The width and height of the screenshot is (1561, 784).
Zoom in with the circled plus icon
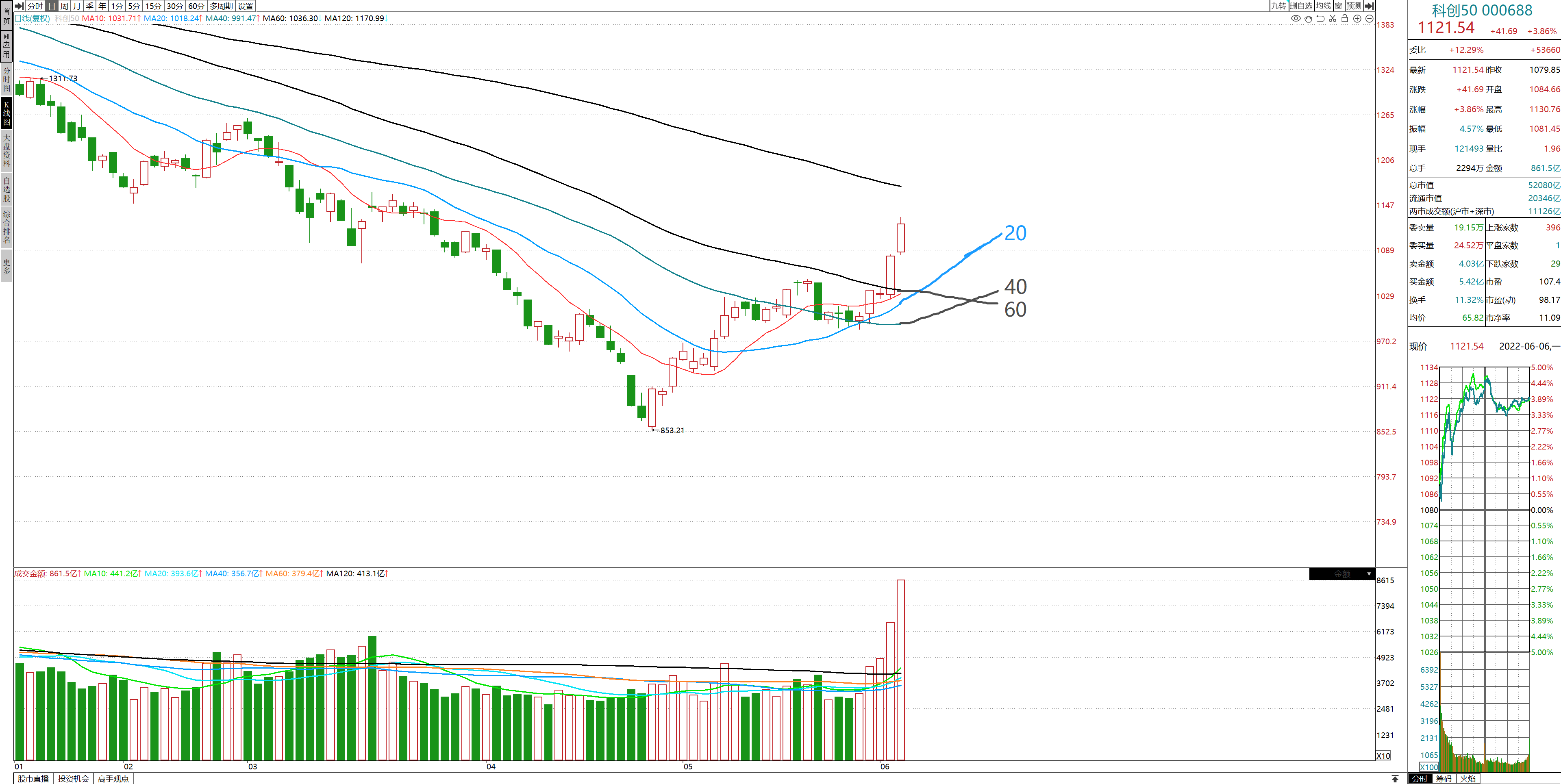pyautogui.click(x=1357, y=19)
